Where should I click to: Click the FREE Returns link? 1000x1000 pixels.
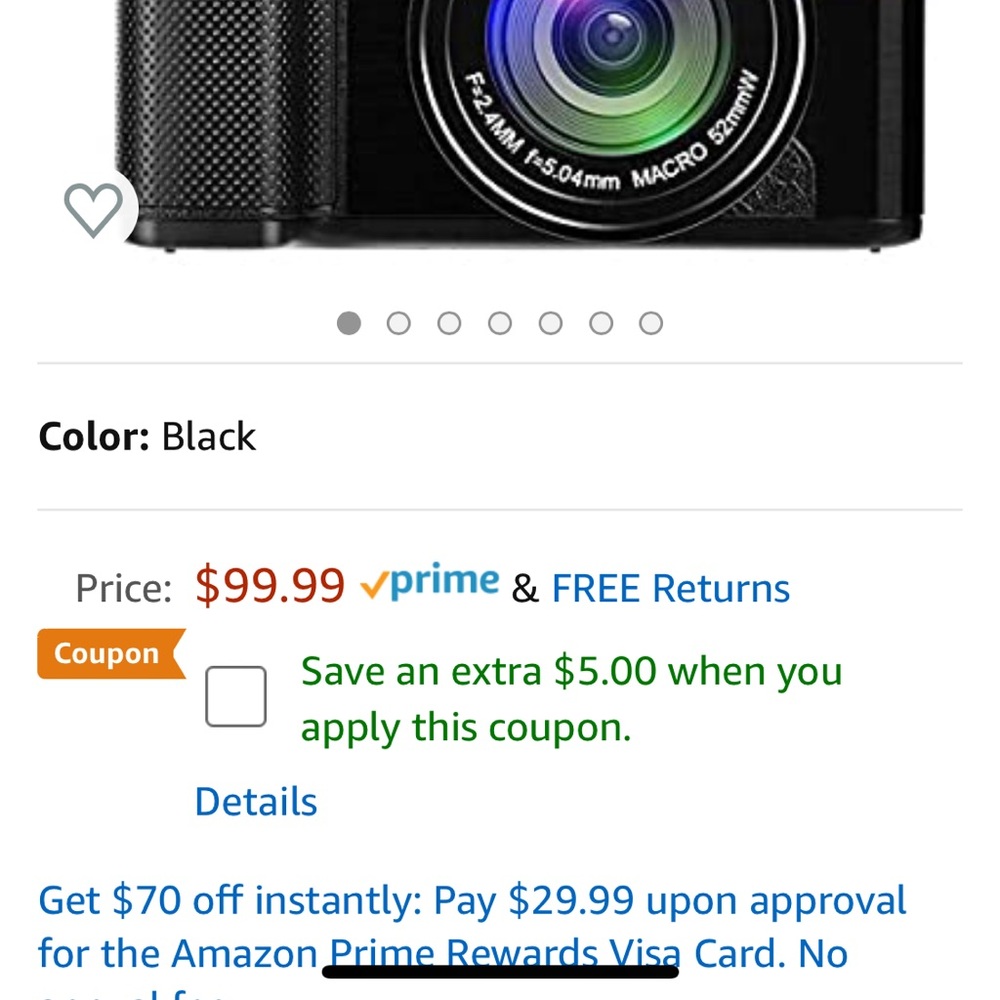click(669, 588)
